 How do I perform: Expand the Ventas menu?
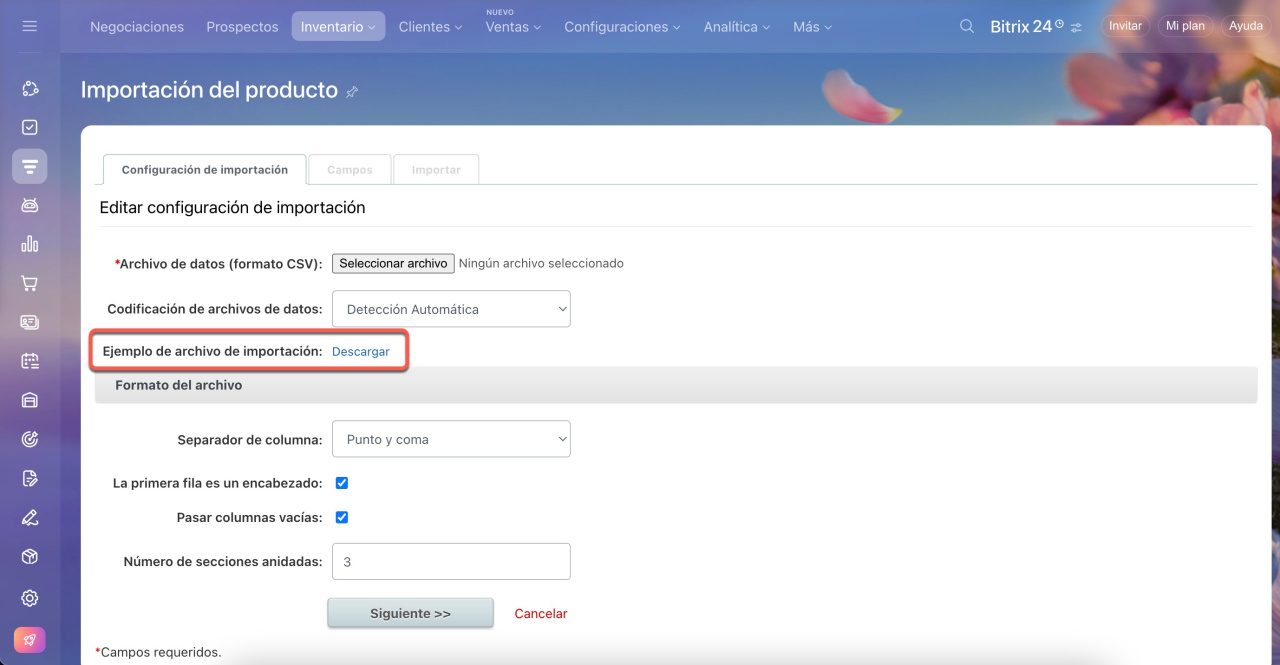point(513,27)
